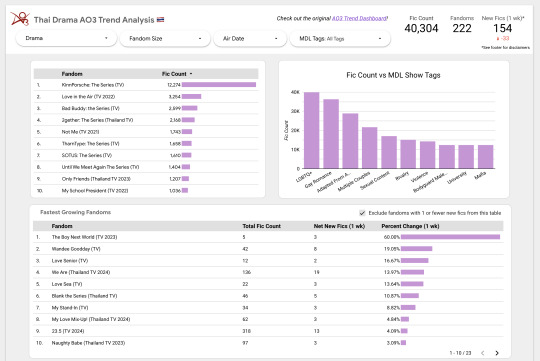Open the MDL Tags dropdown
The height and width of the screenshot is (361, 540).
[x=340, y=39]
